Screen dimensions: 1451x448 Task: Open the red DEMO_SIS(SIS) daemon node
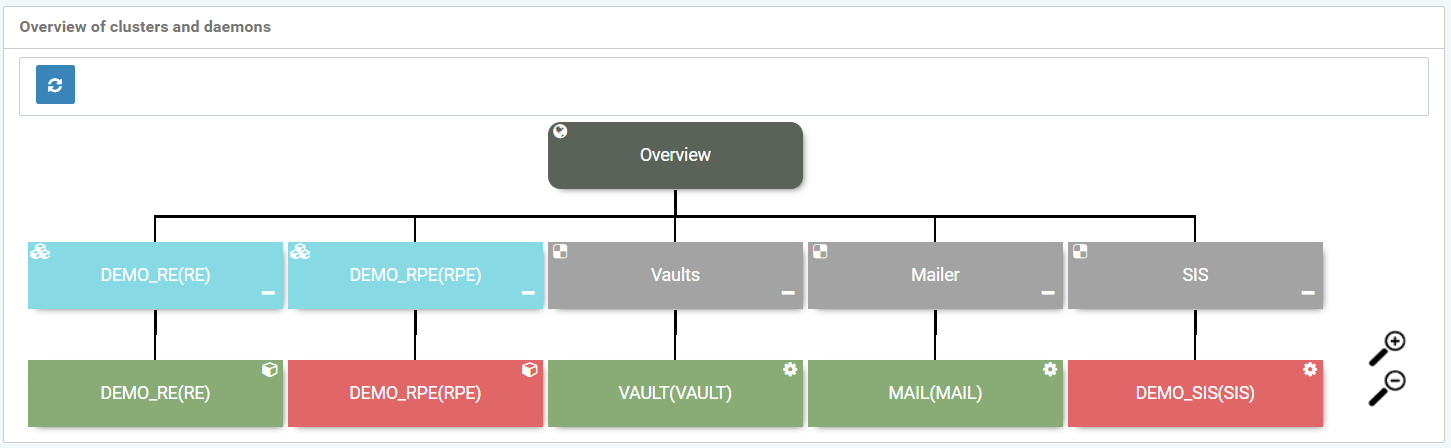click(1195, 394)
